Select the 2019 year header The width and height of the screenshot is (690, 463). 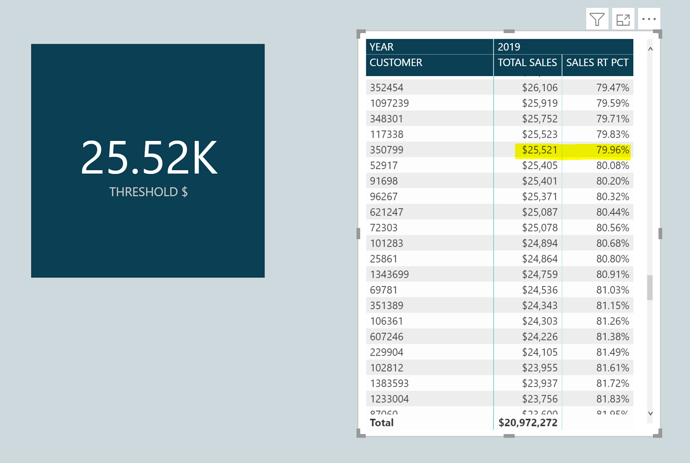[509, 47]
